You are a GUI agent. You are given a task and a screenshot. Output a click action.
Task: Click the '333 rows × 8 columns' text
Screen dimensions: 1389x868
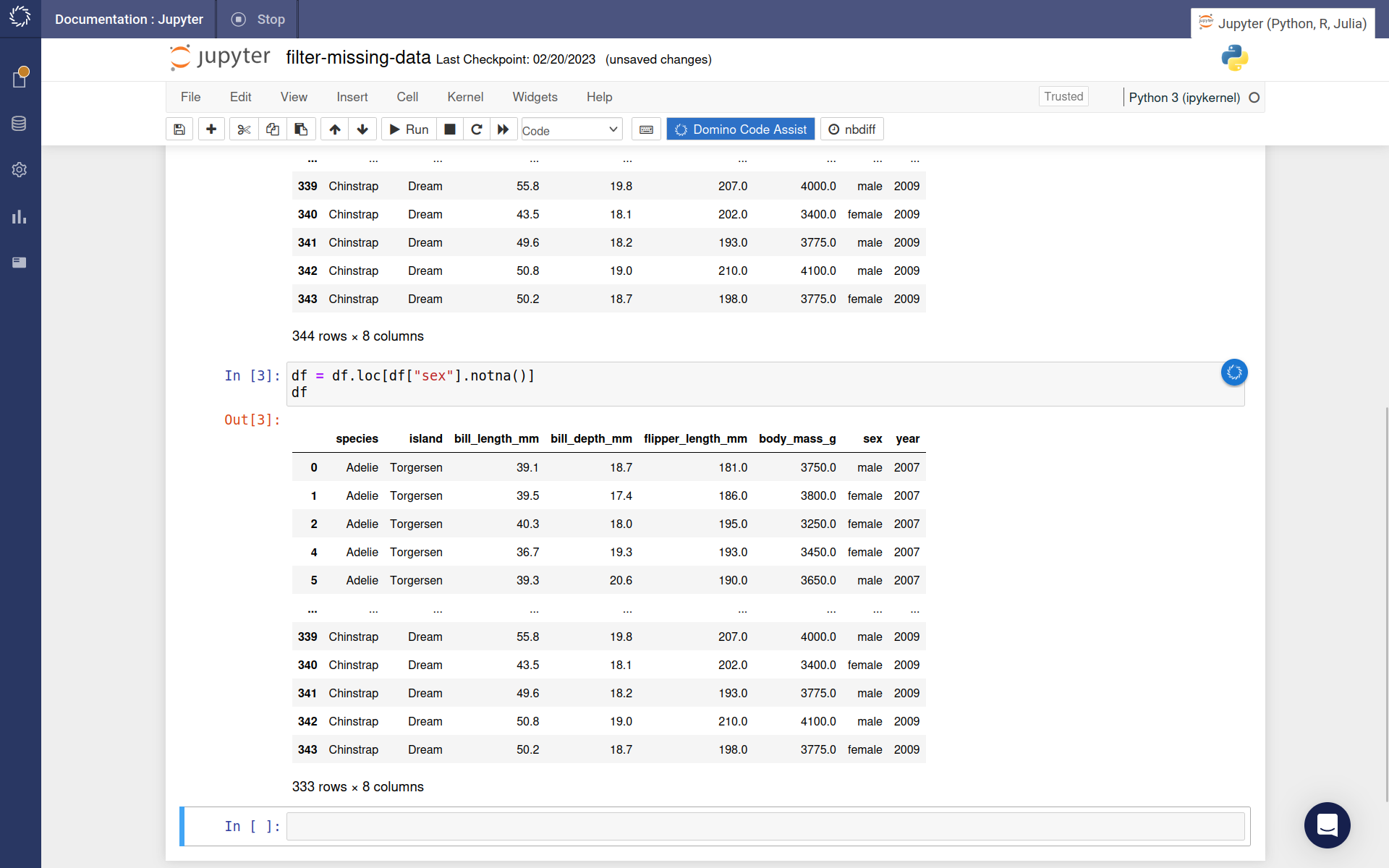(x=358, y=786)
